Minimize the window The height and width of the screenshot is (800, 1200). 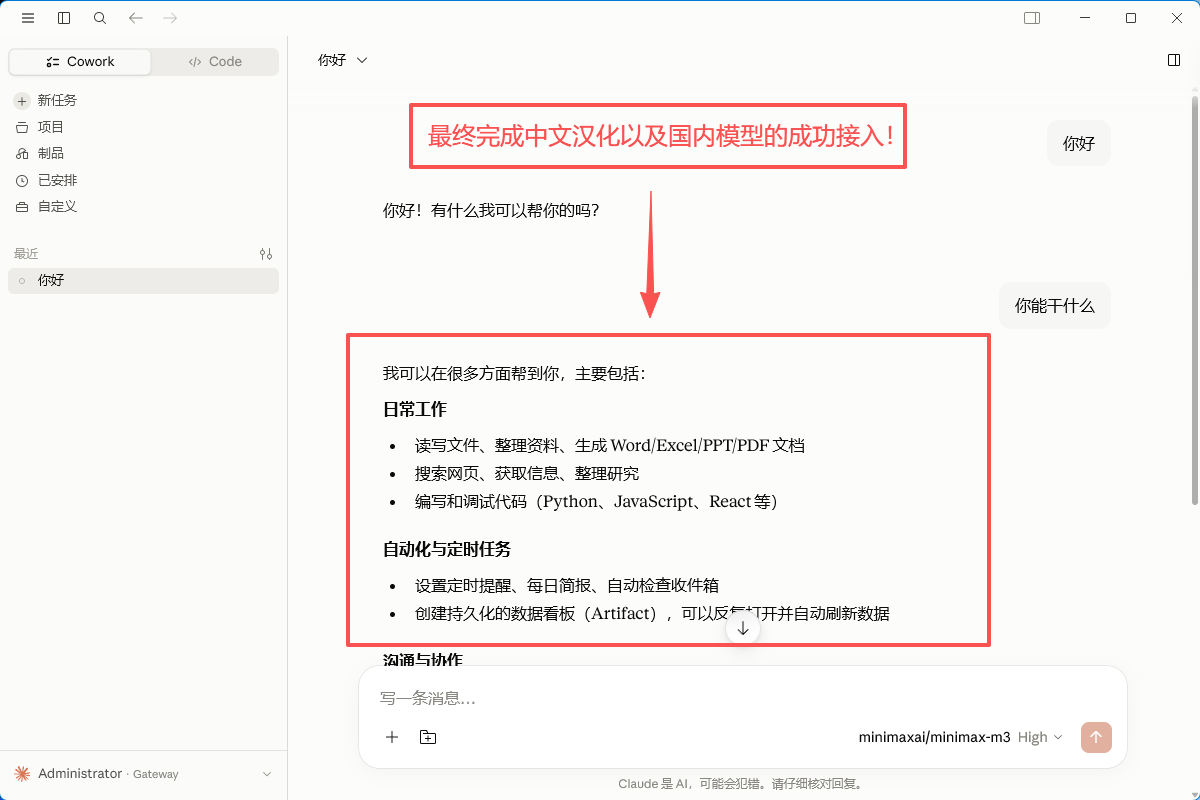1084,18
